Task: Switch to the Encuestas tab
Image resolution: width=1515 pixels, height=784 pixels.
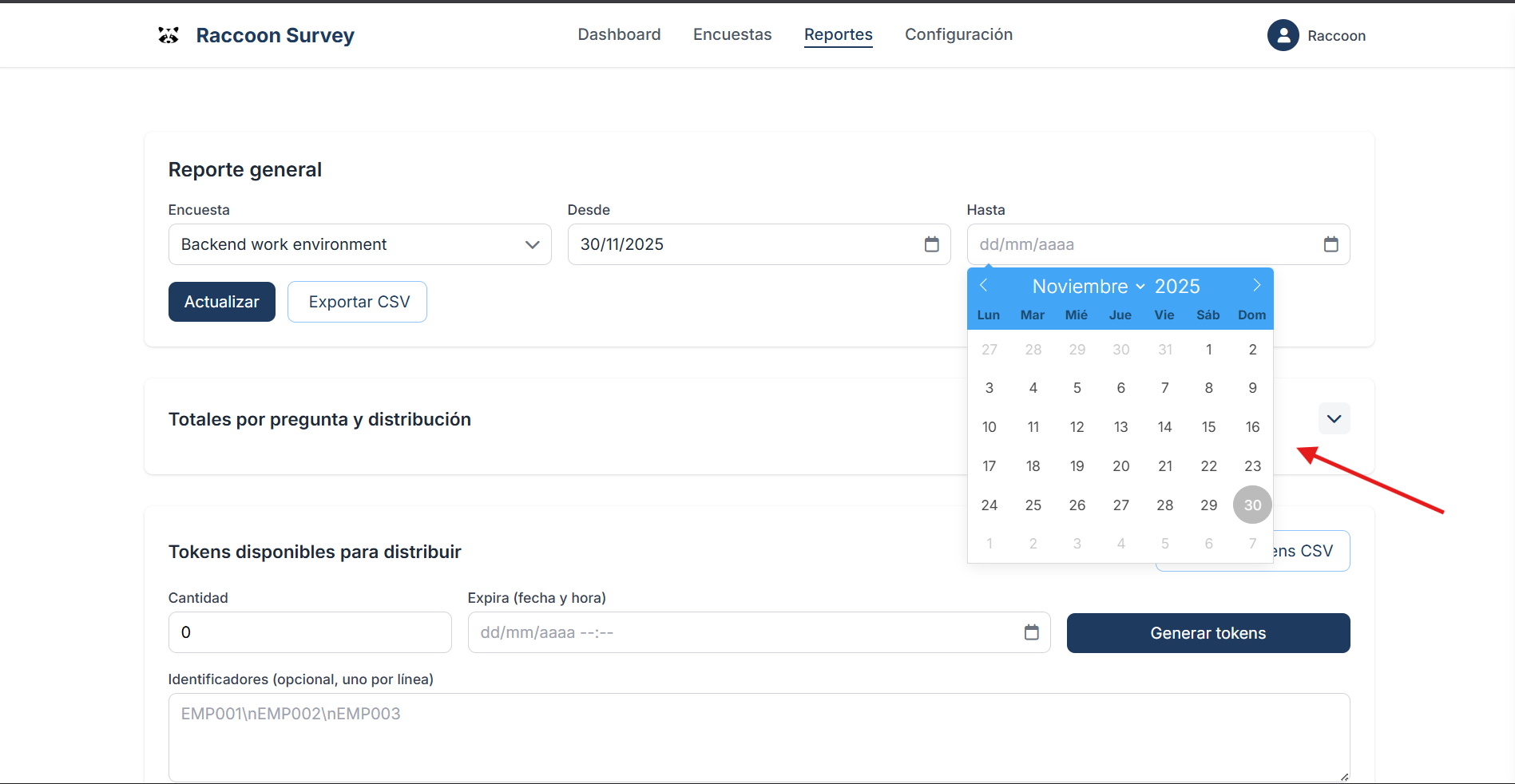Action: (x=732, y=34)
